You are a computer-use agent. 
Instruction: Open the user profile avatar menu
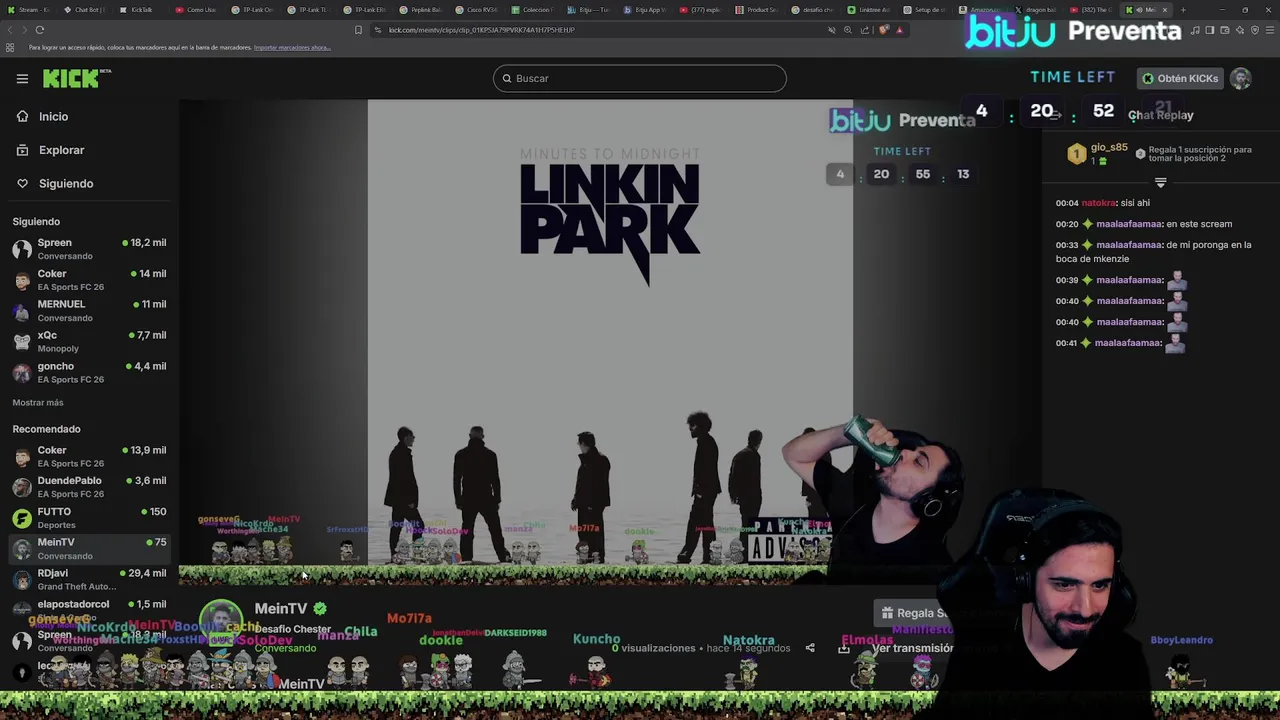[x=1241, y=78]
